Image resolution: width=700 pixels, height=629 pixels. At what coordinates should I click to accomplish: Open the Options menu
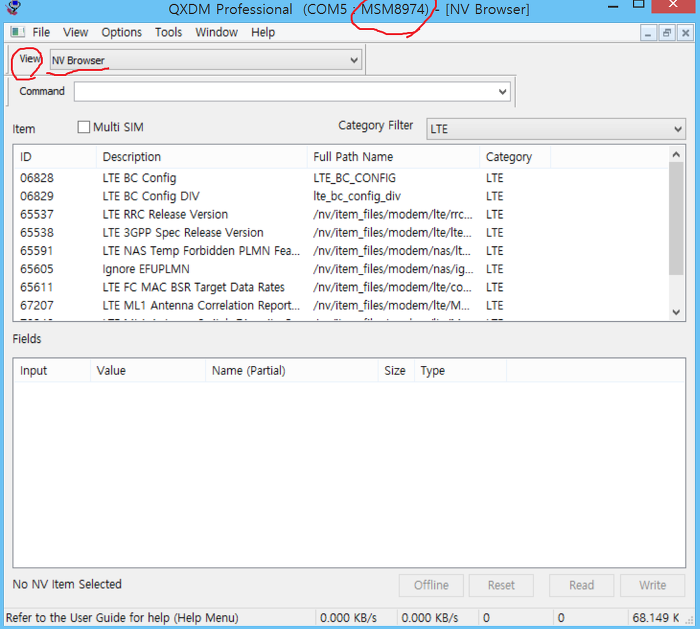pyautogui.click(x=121, y=33)
